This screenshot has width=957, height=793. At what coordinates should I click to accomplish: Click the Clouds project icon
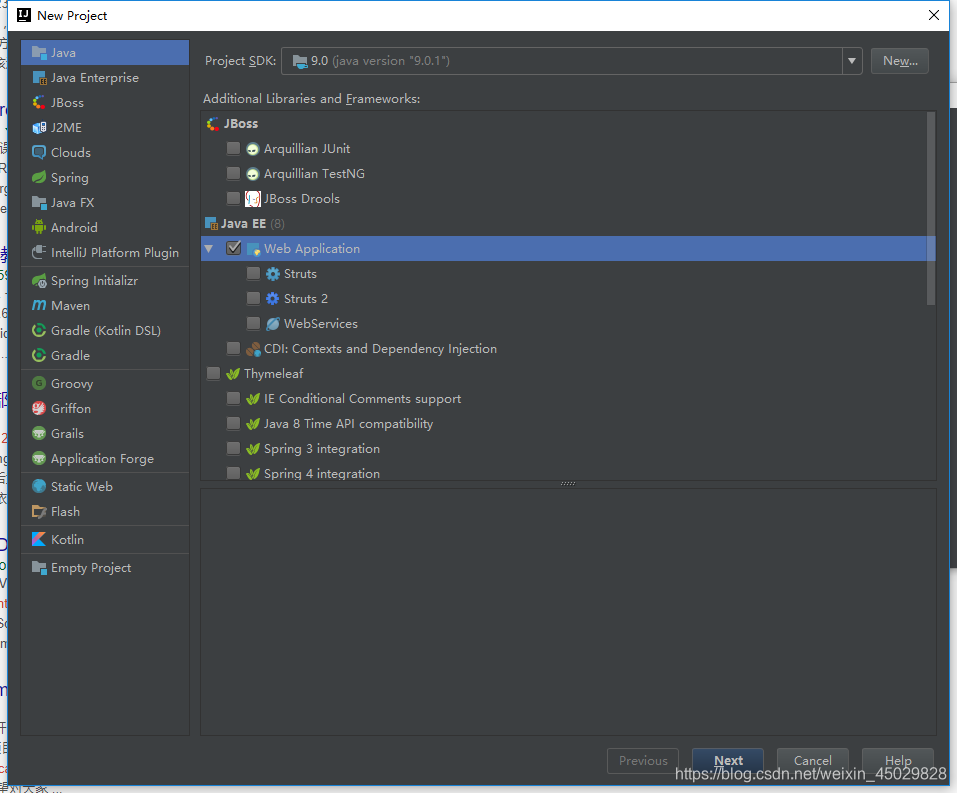[x=39, y=153]
